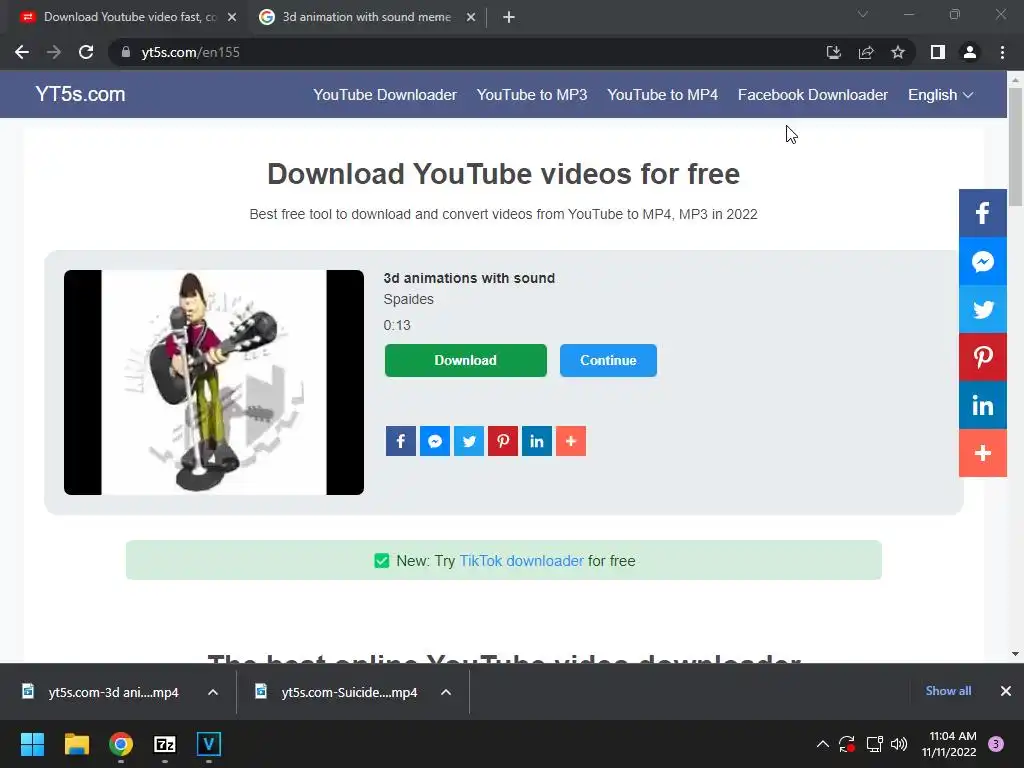Show hidden system tray icons

[823, 744]
